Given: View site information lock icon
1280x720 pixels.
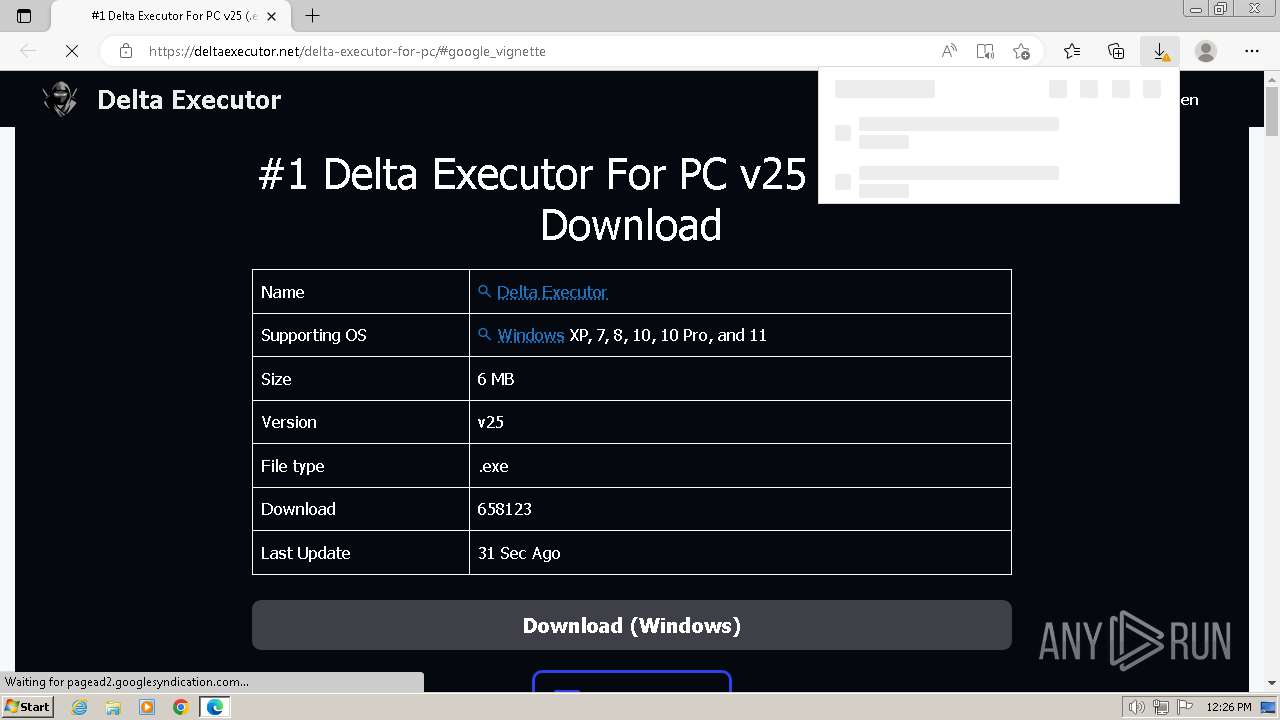Looking at the screenshot, I should point(125,51).
